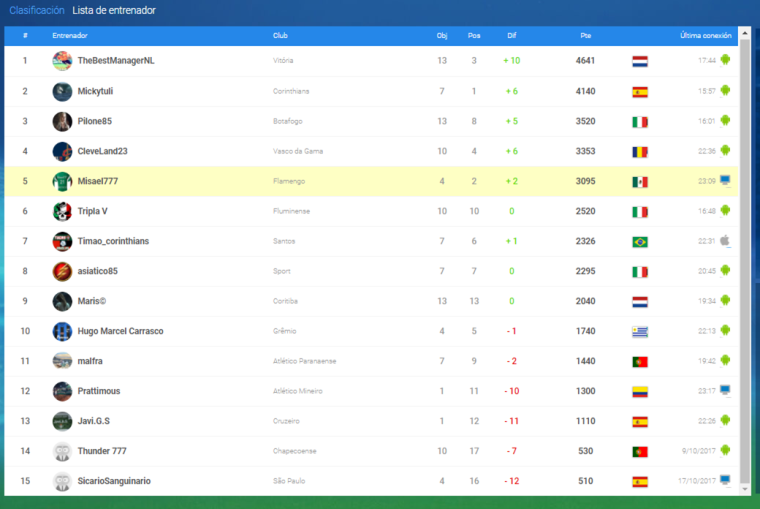
Task: Sort by Obj column header
Action: point(442,35)
